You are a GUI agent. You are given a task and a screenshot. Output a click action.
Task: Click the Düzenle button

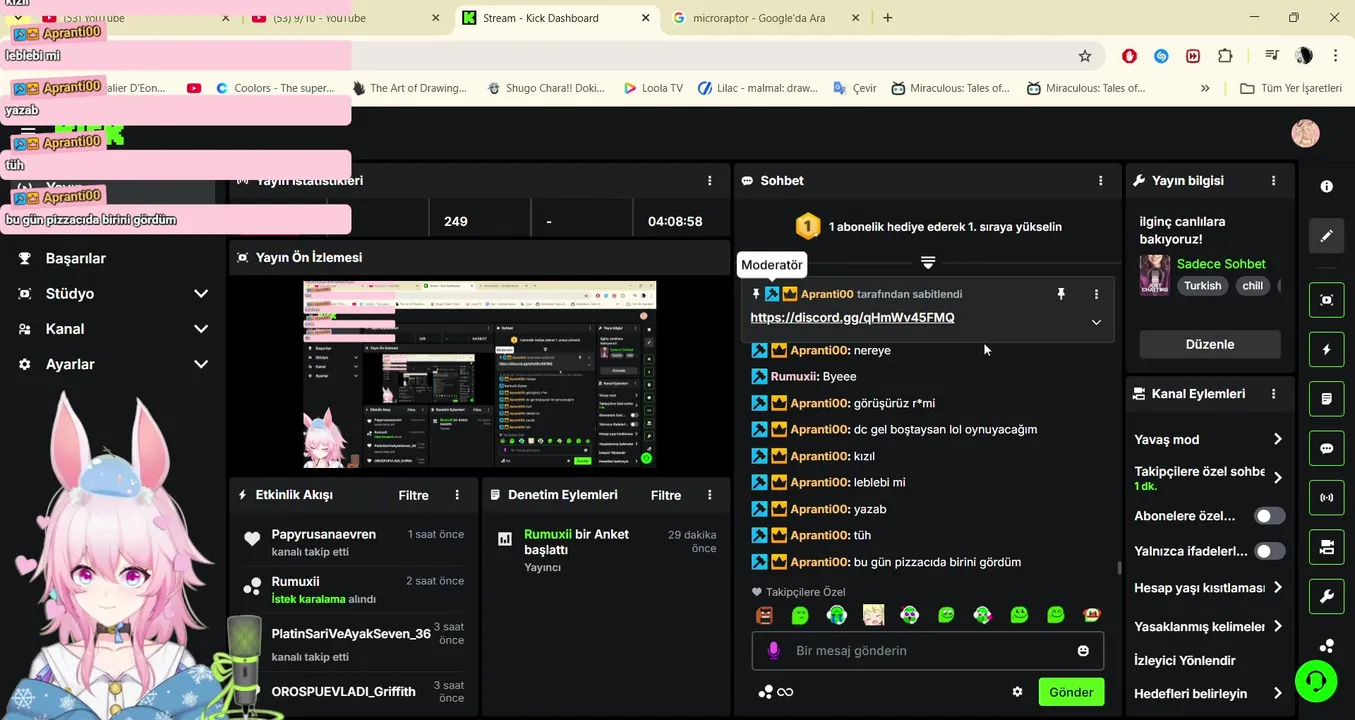[1210, 344]
